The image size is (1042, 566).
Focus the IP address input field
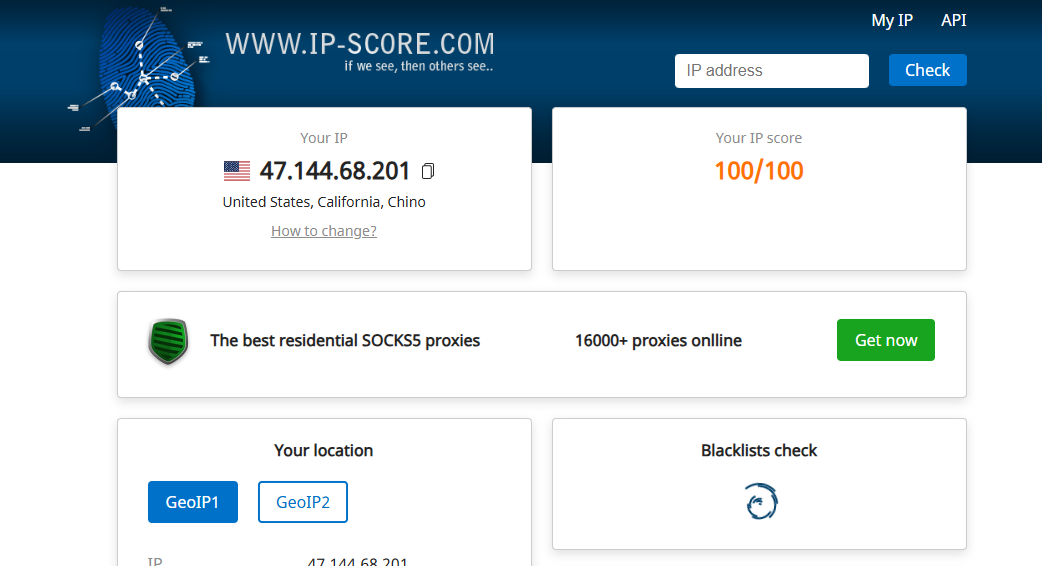771,71
